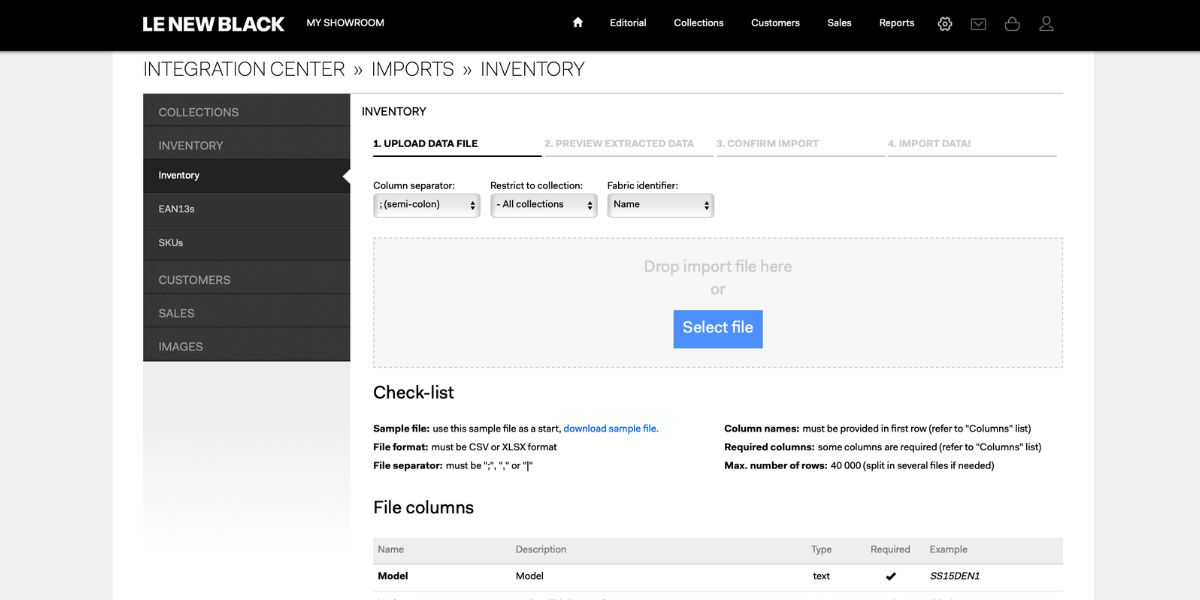1200x600 pixels.
Task: Select the Upload Data File step tab
Action: point(457,144)
